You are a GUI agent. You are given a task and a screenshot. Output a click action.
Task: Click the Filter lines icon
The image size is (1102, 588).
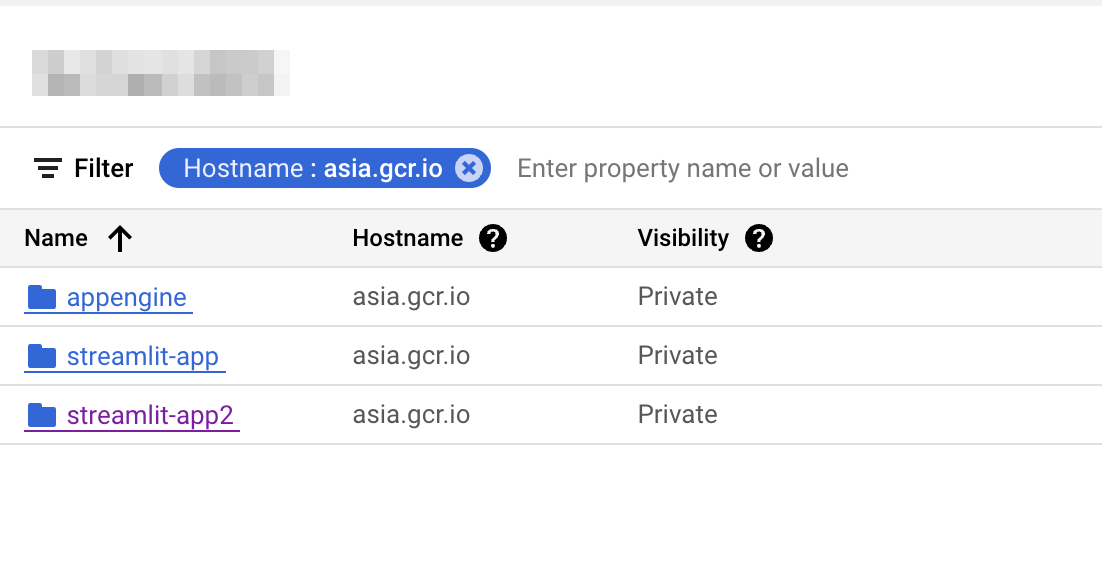point(47,168)
